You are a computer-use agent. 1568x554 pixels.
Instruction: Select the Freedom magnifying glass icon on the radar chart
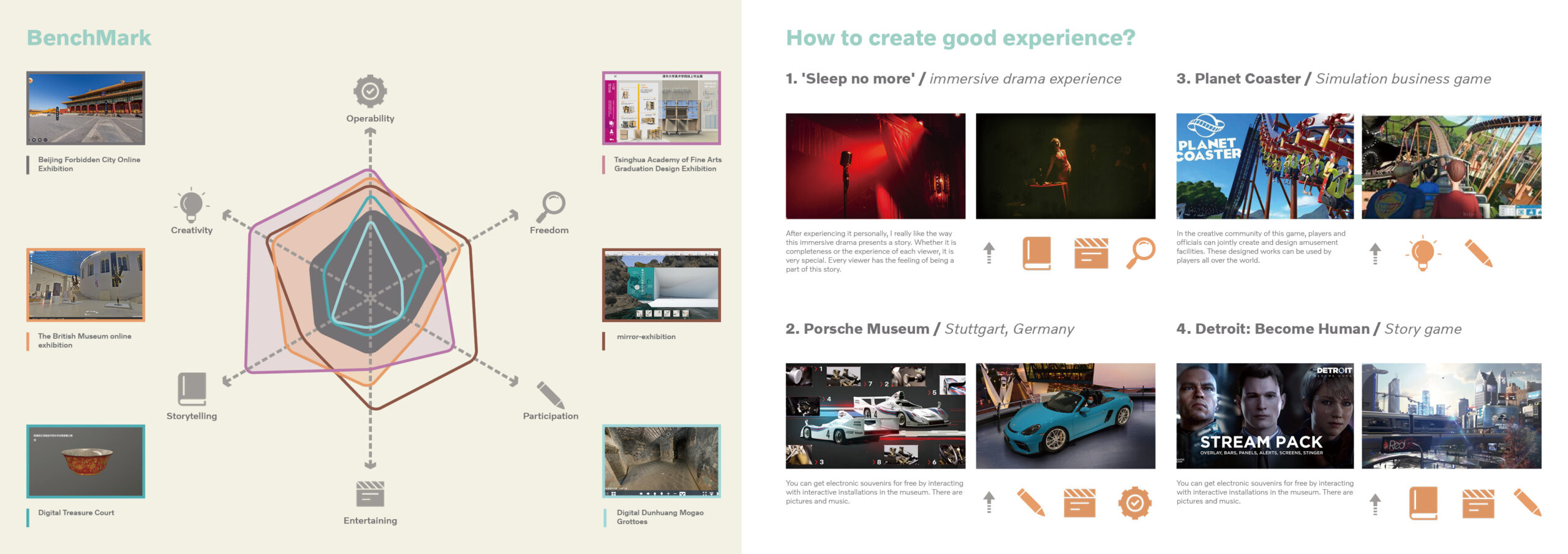[551, 208]
